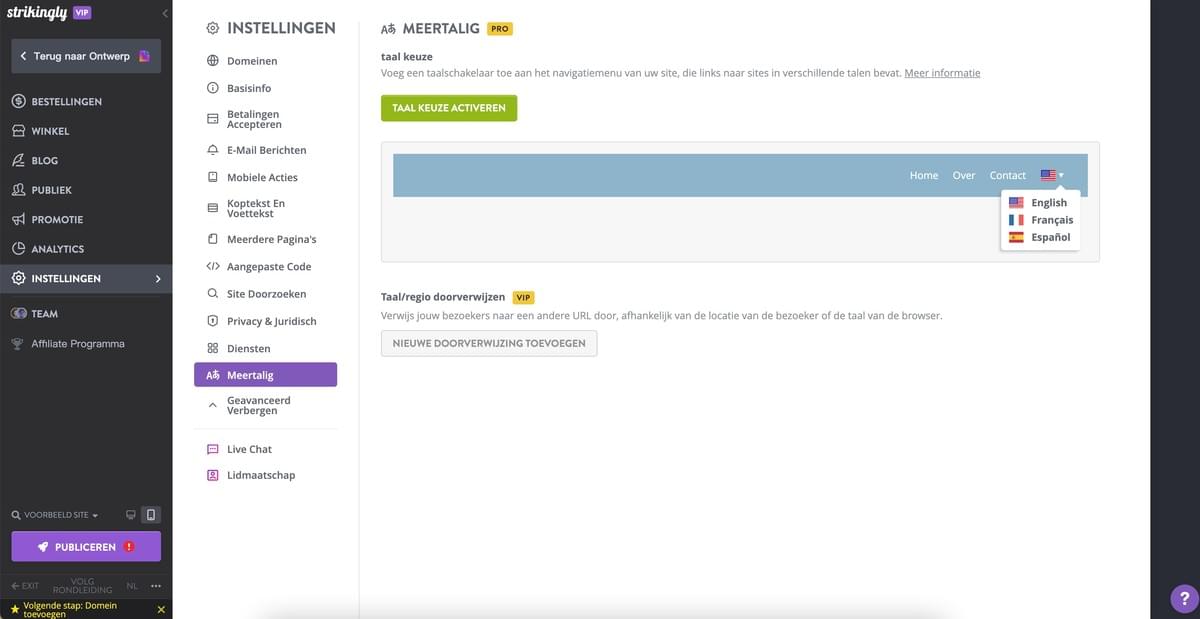Click Nieuwe Doorverwijzing Toevoegen

[x=488, y=343]
